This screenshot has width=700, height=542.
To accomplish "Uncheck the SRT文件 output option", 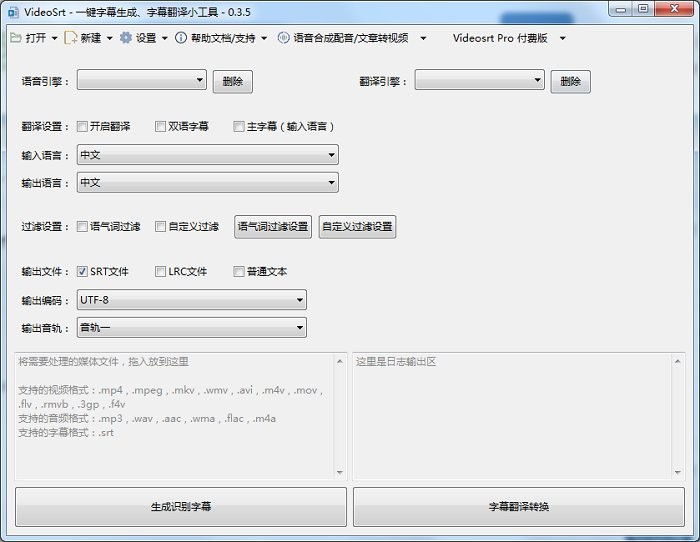I will 82,271.
